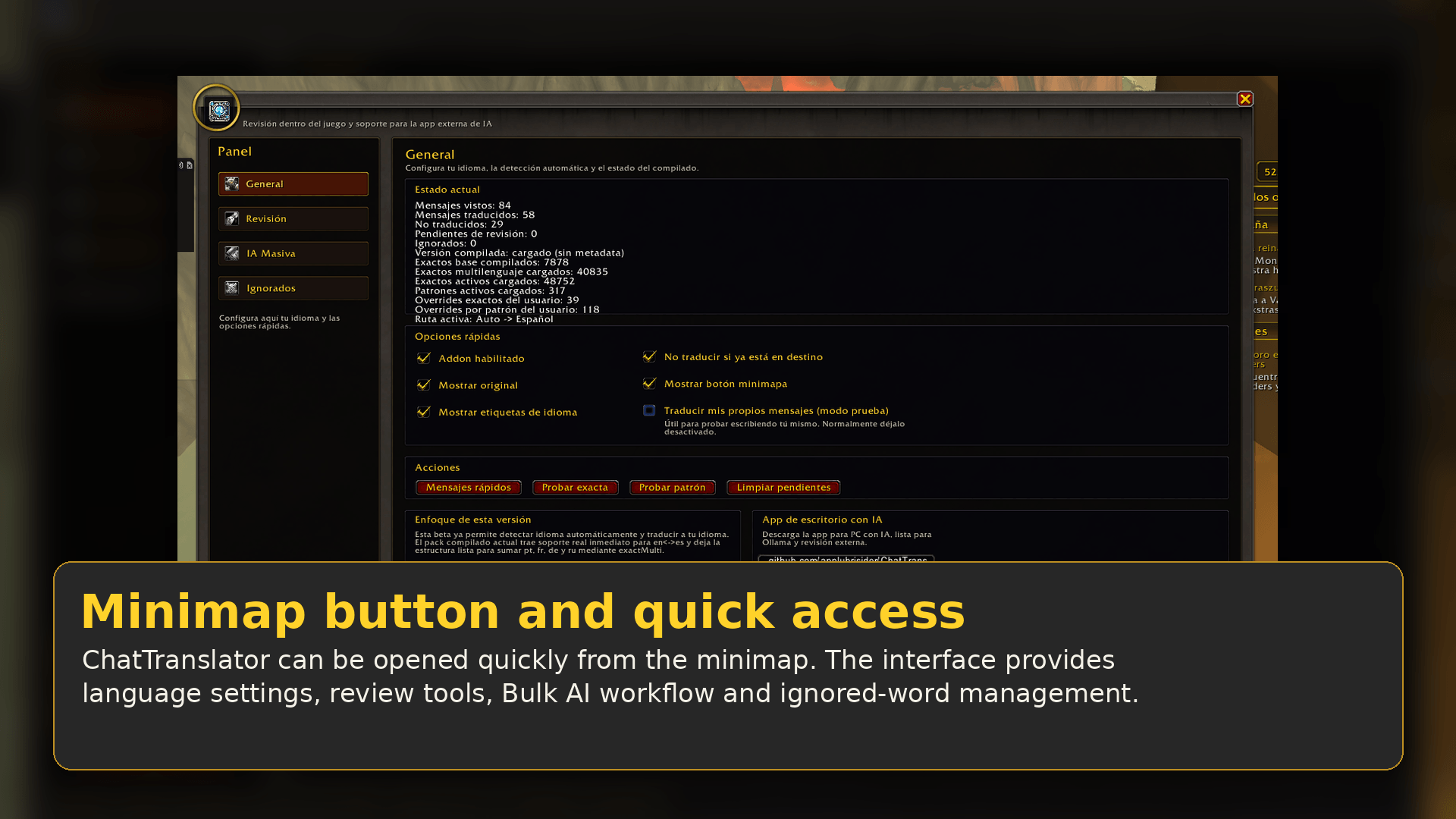Toggle No traducir si ya está en destino
Viewport: 1456px width, 819px height.
(x=650, y=356)
